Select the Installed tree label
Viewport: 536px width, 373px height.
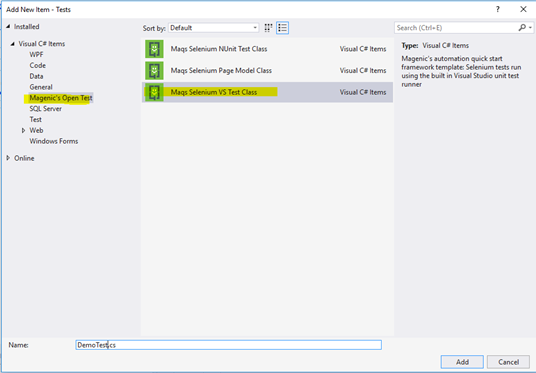pyautogui.click(x=26, y=26)
